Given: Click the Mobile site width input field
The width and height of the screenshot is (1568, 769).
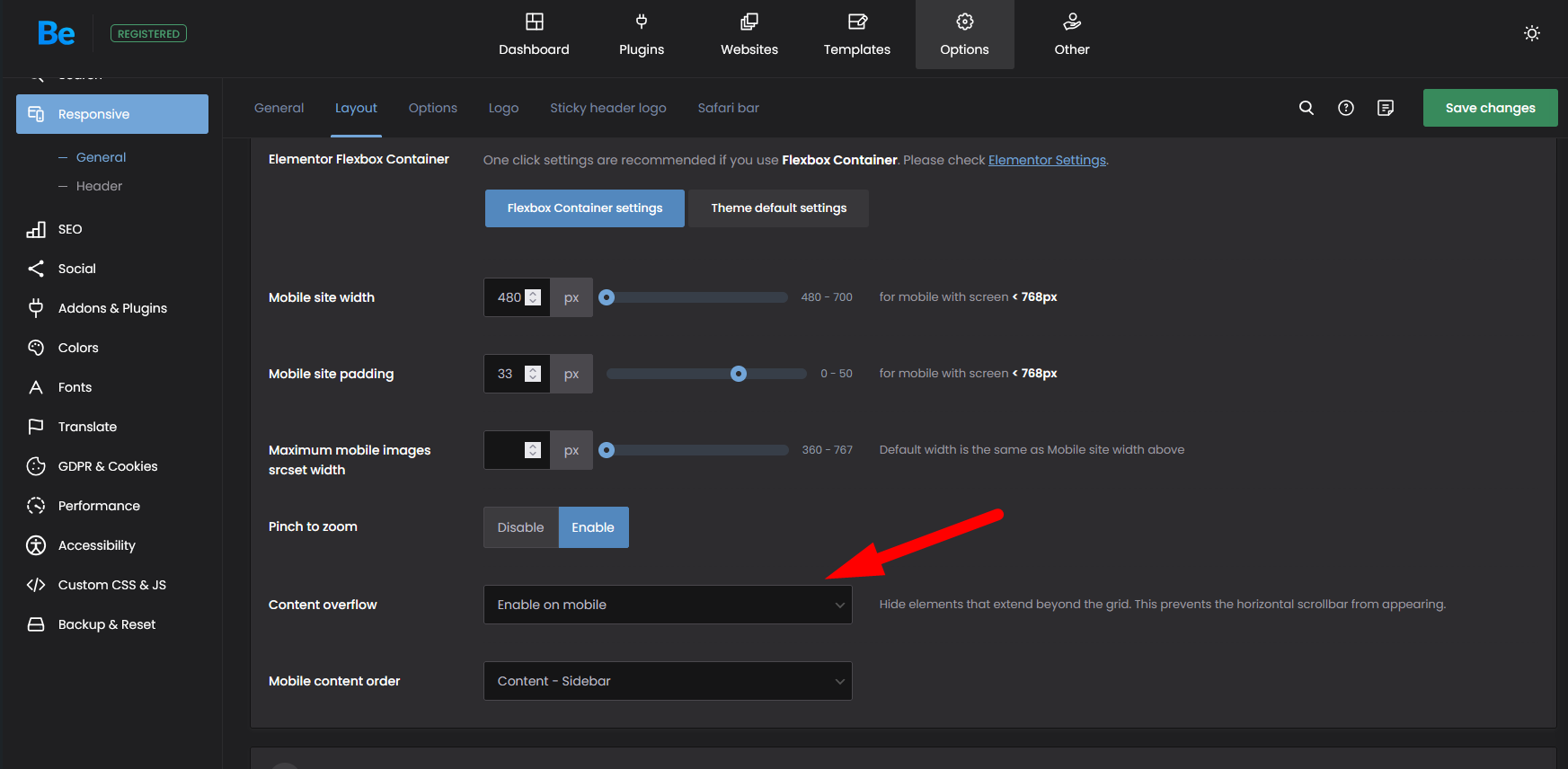Looking at the screenshot, I should pos(517,297).
